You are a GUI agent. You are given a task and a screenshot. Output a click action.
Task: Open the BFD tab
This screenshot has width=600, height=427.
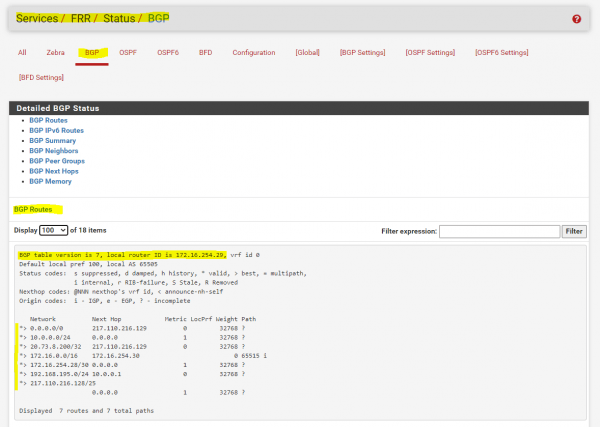(x=205, y=52)
